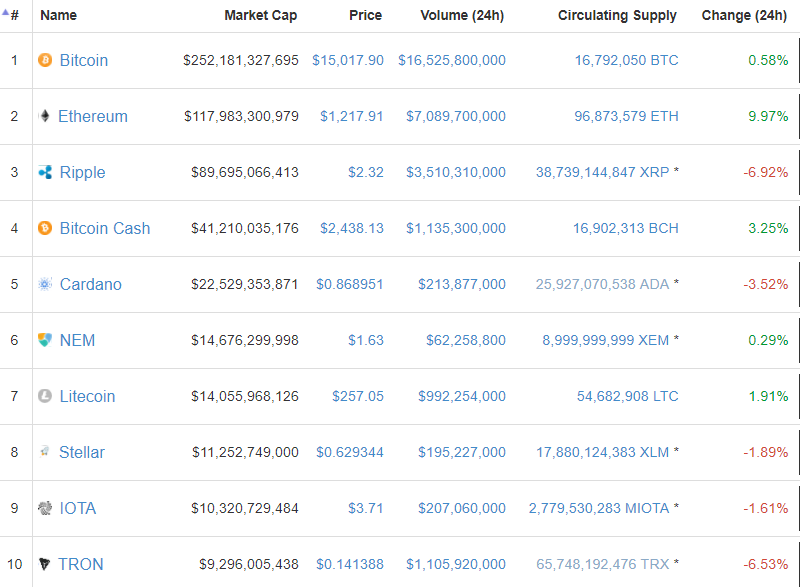Sort by the Volume (24h) column header
The image size is (800, 587).
pyautogui.click(x=462, y=15)
